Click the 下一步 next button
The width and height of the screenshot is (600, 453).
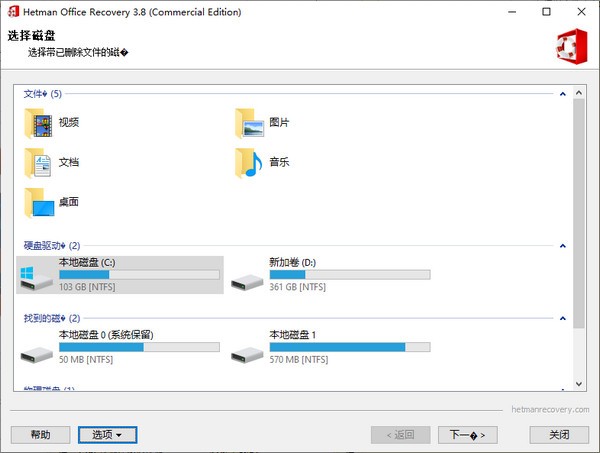pos(468,435)
